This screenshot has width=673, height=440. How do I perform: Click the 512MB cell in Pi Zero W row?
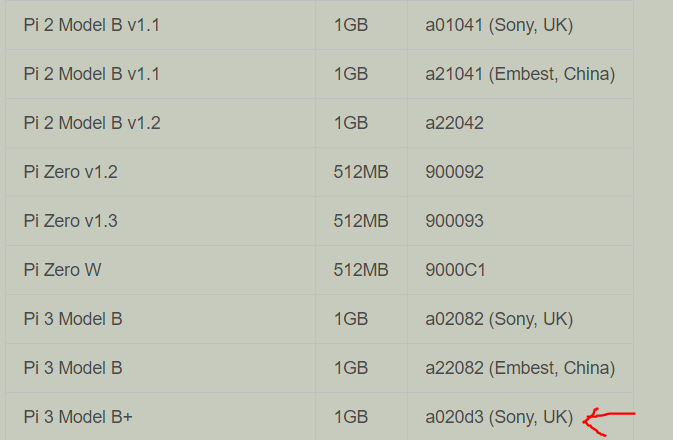click(361, 270)
